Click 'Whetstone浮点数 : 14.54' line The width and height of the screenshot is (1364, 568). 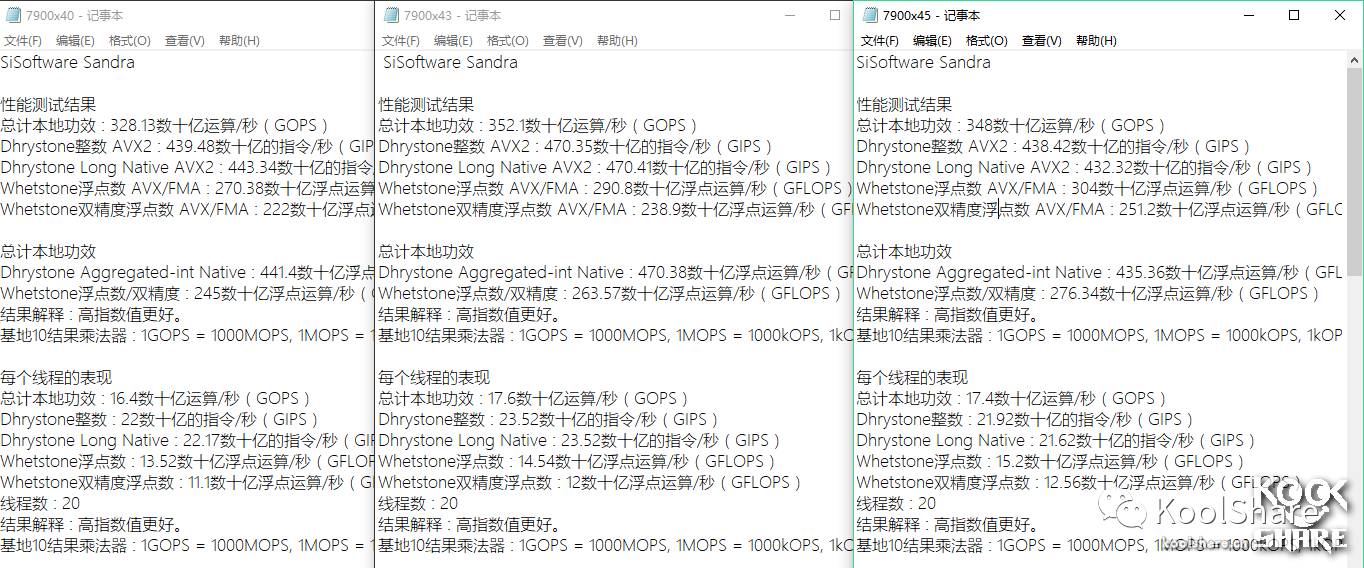[579, 461]
